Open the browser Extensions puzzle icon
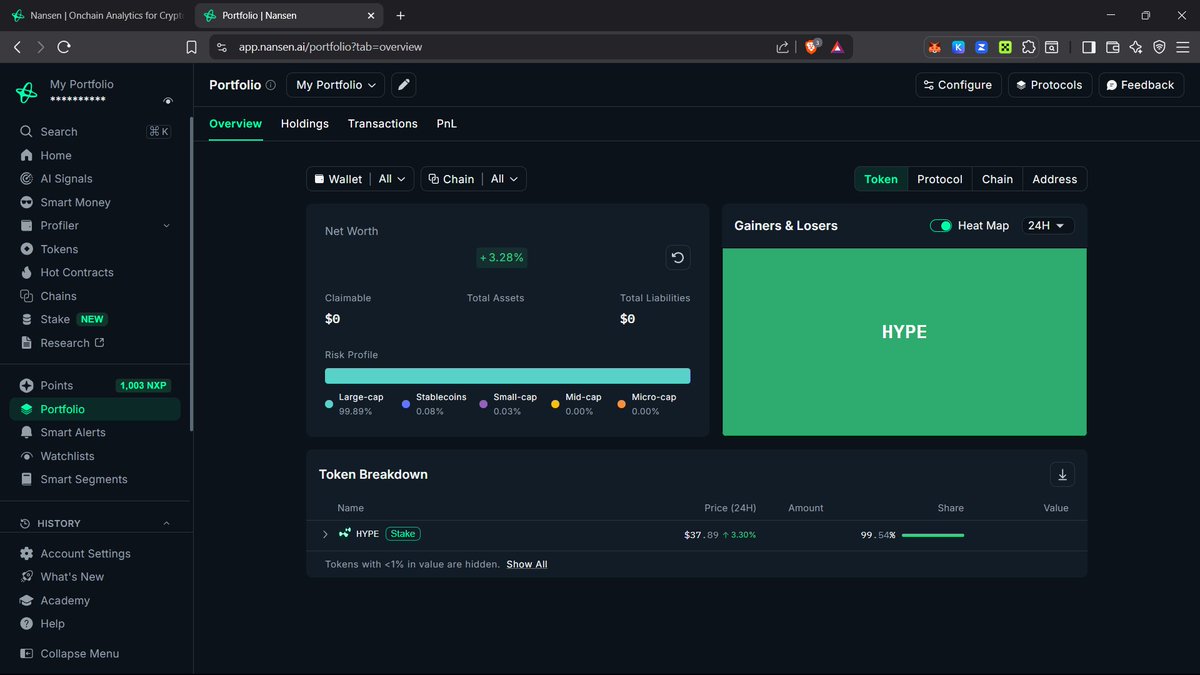 click(x=1028, y=47)
